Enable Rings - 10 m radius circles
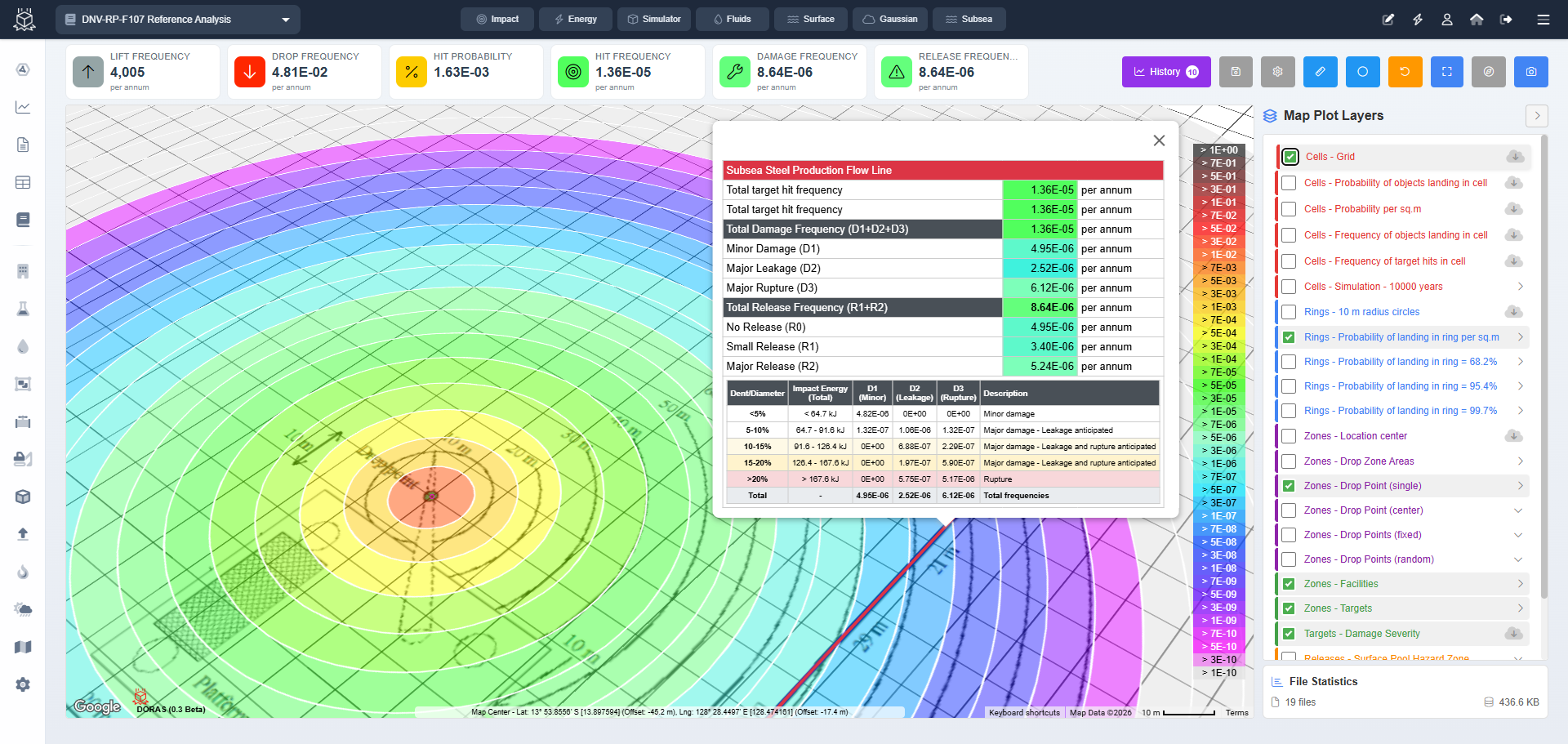This screenshot has height=744, width=1568. [1289, 312]
